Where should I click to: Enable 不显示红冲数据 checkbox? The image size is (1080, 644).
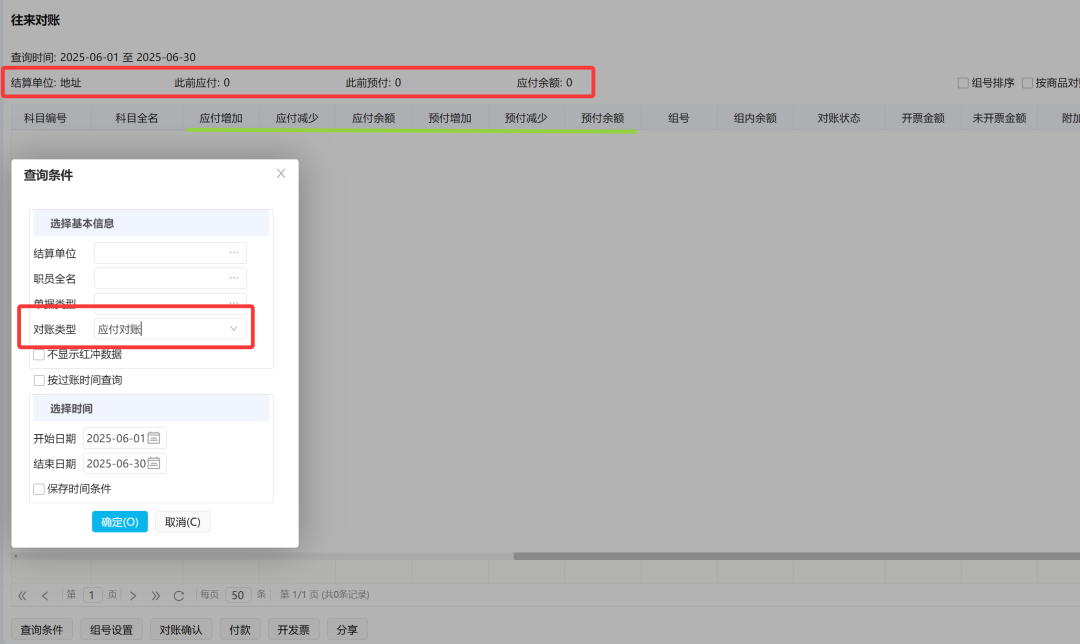(39, 354)
